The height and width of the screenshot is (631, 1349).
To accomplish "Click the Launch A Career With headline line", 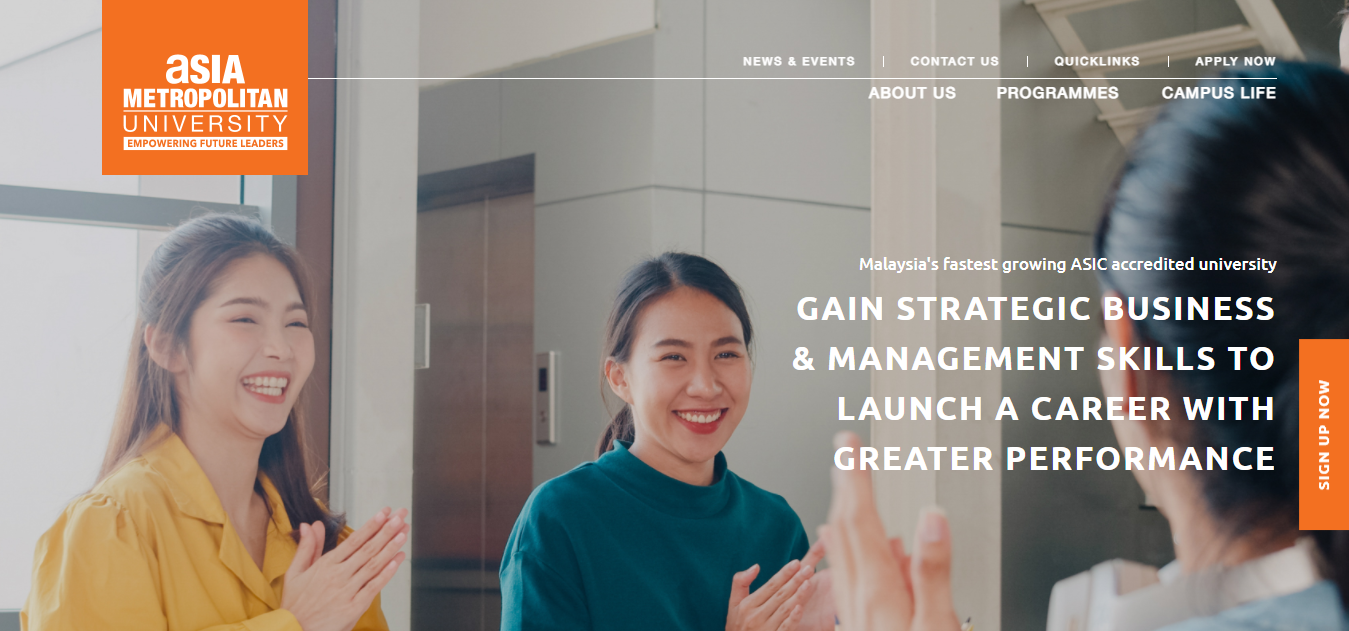I will (1056, 408).
